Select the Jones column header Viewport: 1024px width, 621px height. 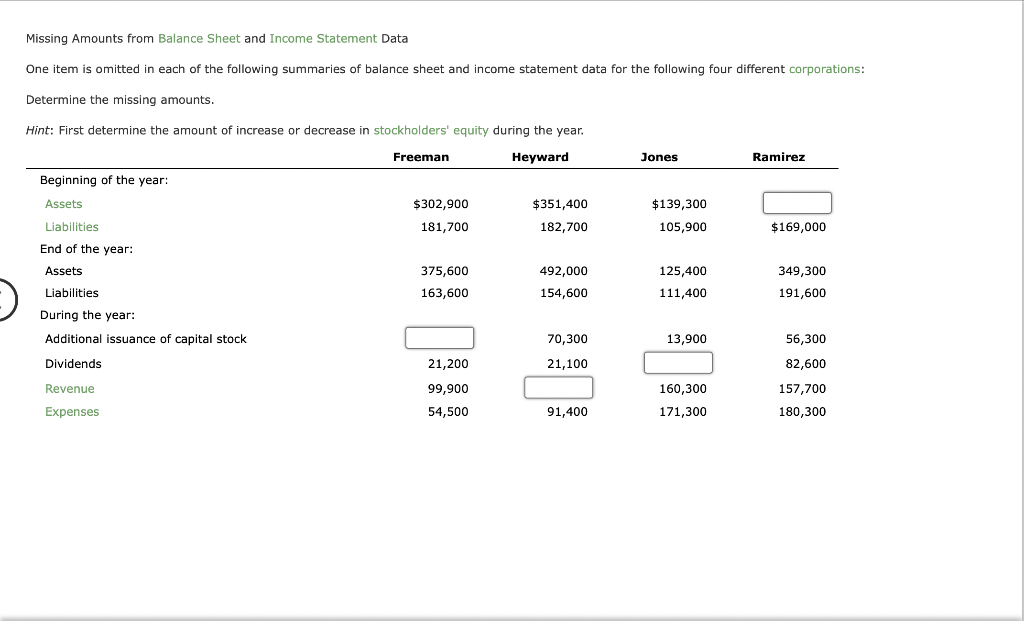coord(660,156)
